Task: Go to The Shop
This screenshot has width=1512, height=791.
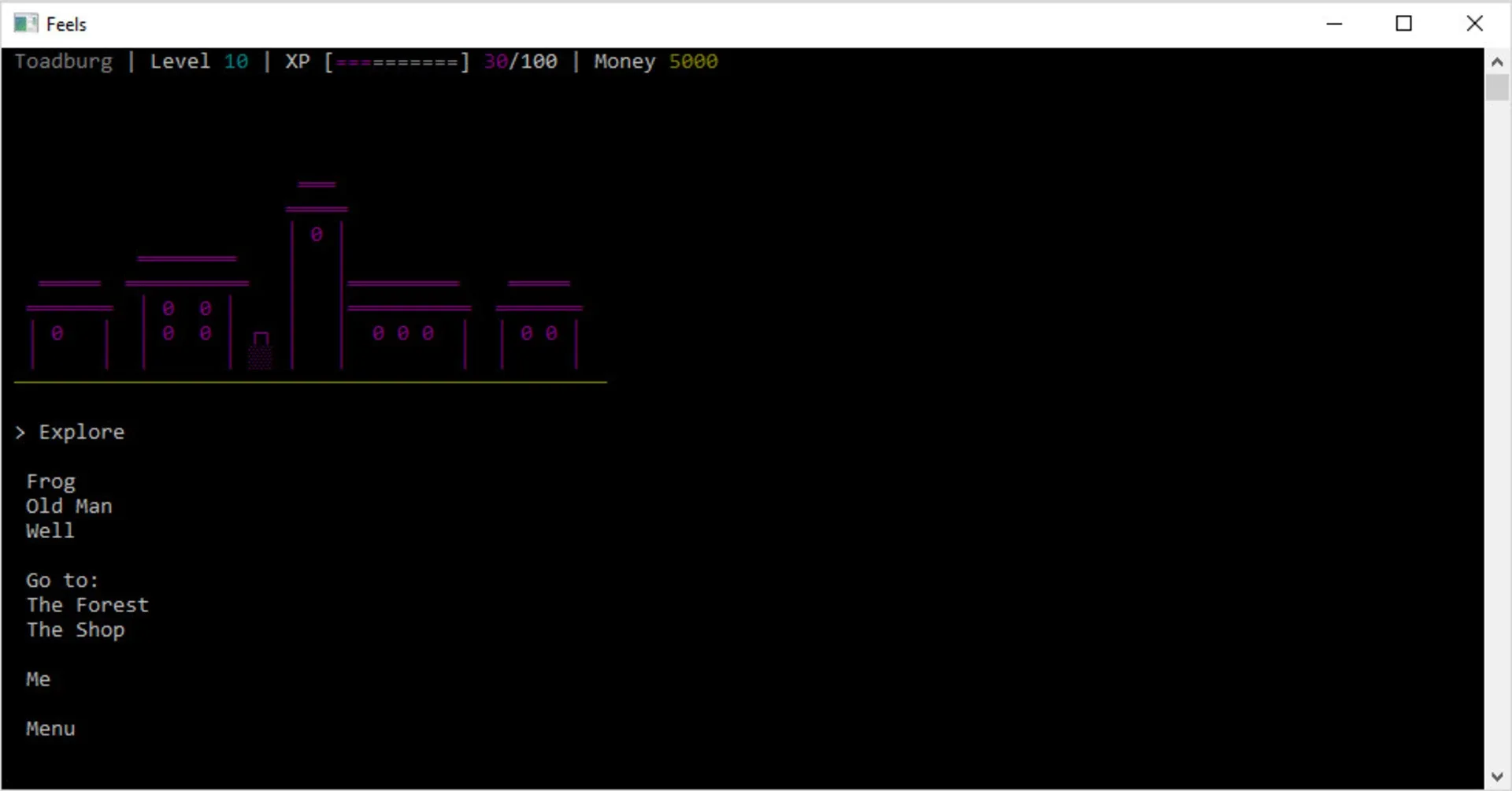Action: pyautogui.click(x=75, y=629)
